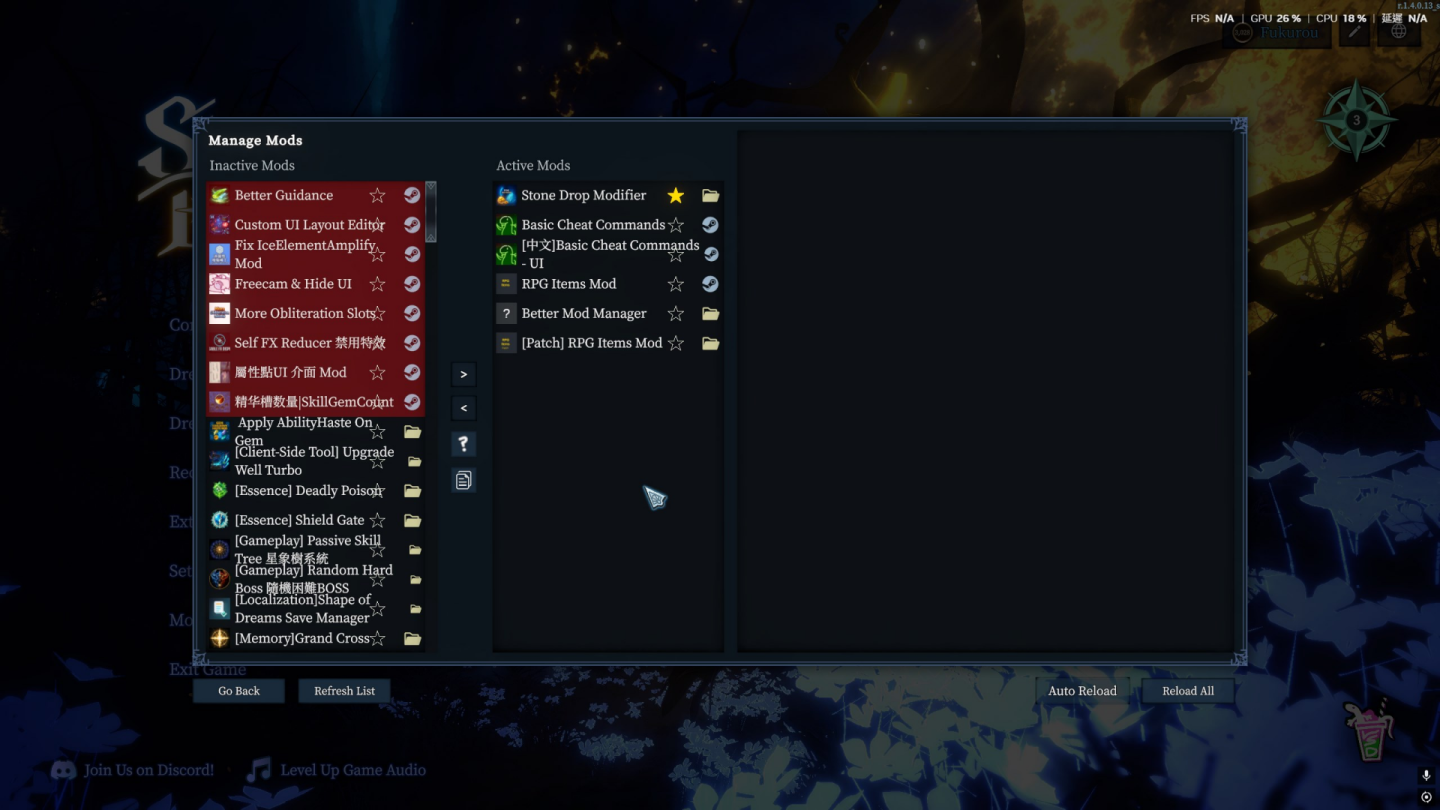Click Steam icon for More Obliteration Slots
The image size is (1440, 810).
tap(412, 313)
